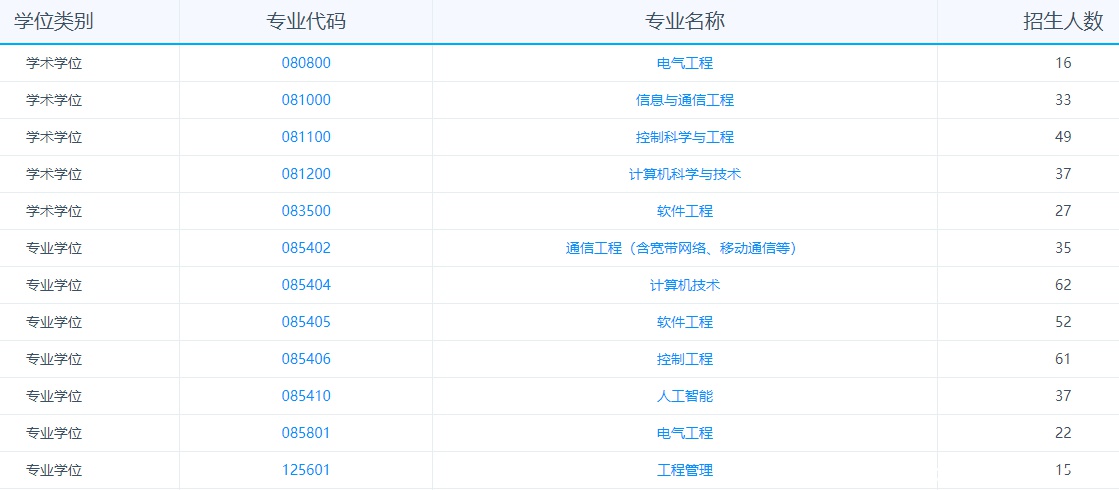The image size is (1119, 490).
Task: Click the major code 080800 link
Action: pos(306,63)
